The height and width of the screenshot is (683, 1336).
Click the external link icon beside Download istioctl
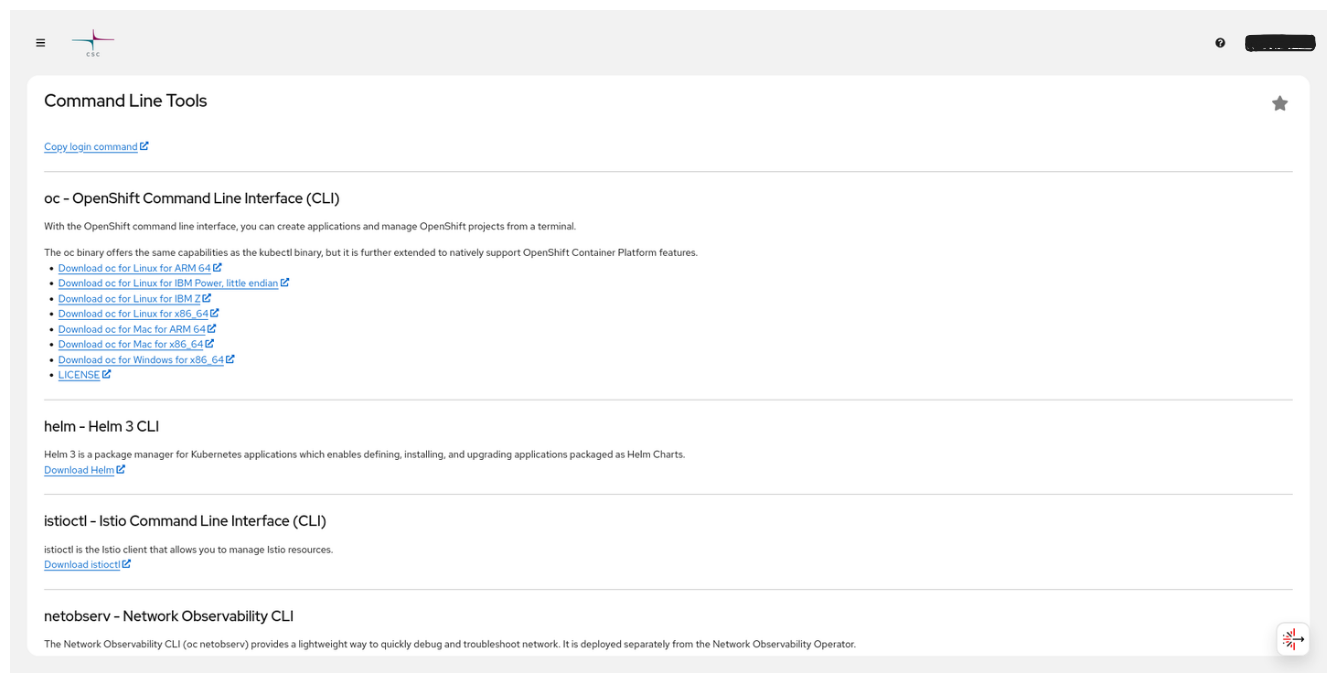[127, 563]
